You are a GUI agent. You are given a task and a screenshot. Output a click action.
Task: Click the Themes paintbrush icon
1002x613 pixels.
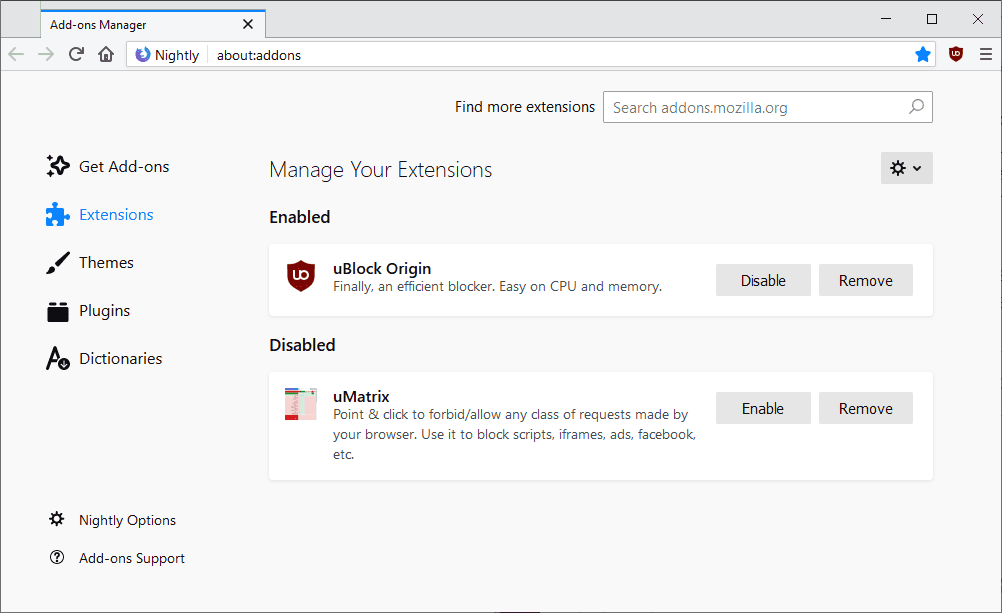pyautogui.click(x=58, y=262)
